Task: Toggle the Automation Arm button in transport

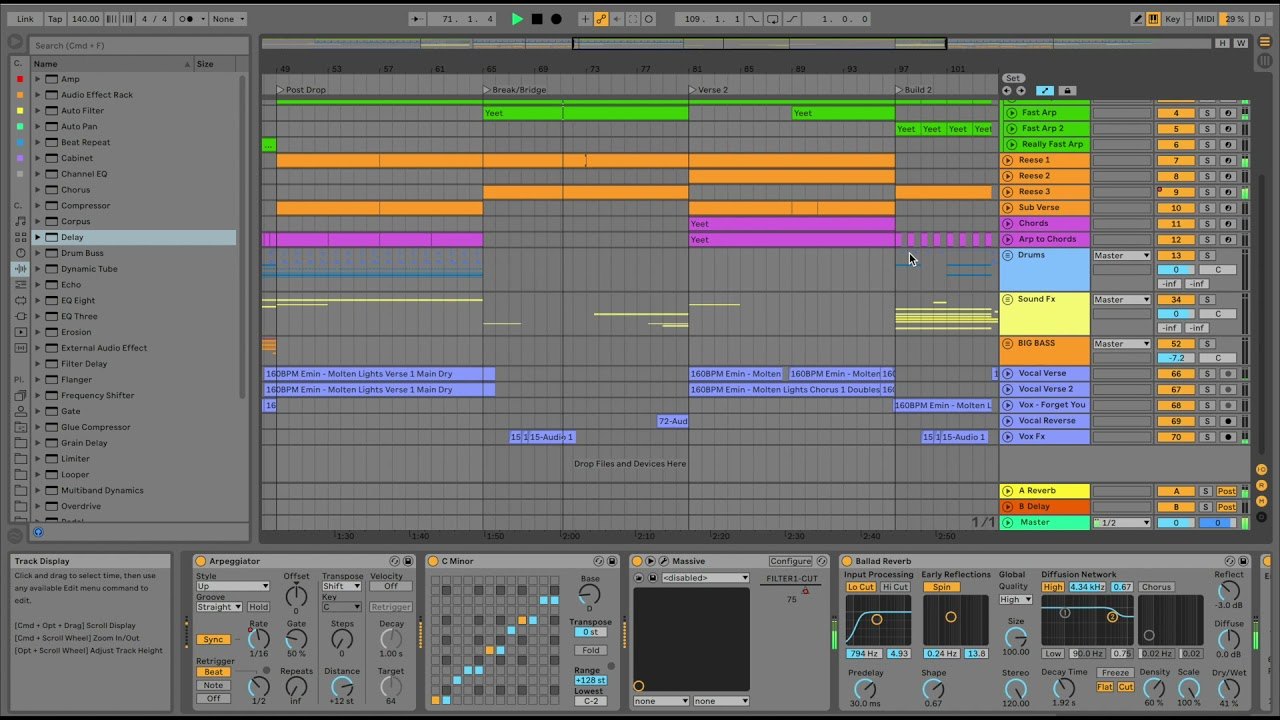Action: pos(601,19)
